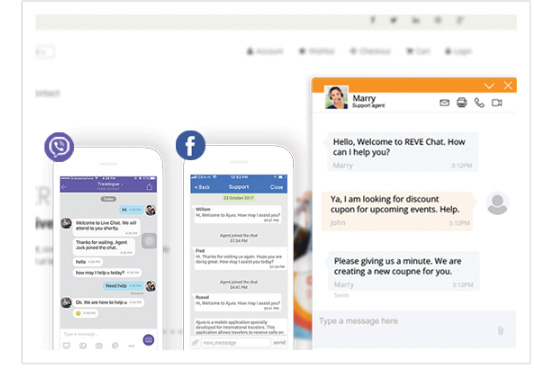Minimize the chat widget with the chevron
The image size is (534, 370).
[489, 86]
